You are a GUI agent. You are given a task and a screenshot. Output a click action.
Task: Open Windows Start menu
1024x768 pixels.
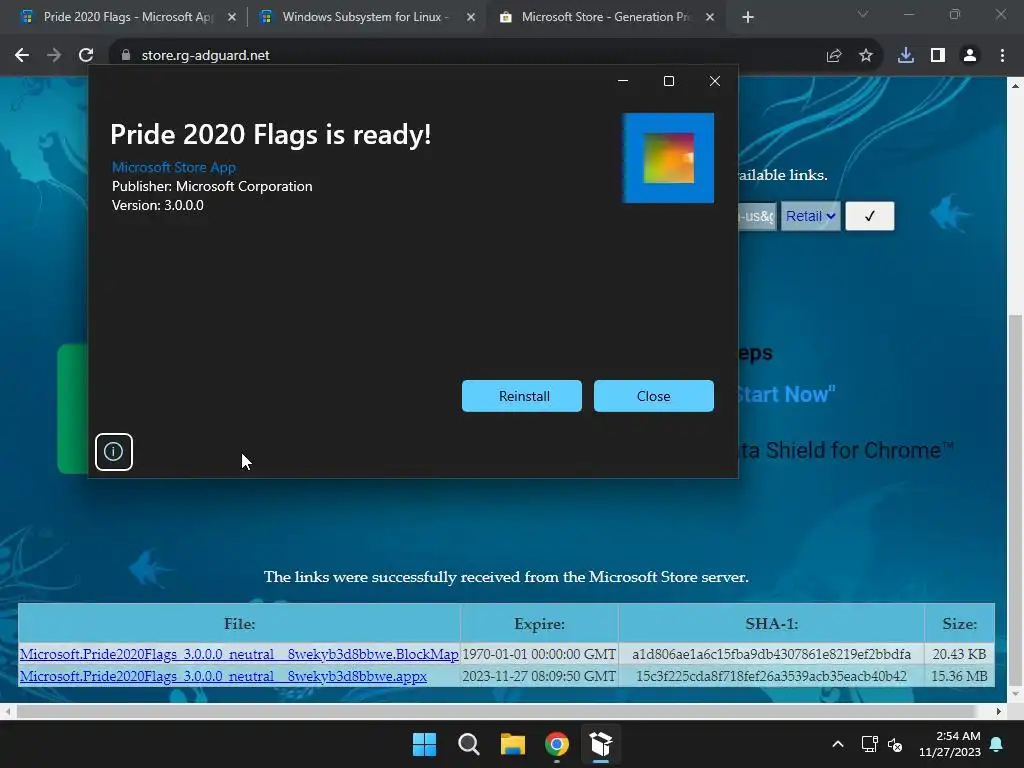click(x=424, y=744)
